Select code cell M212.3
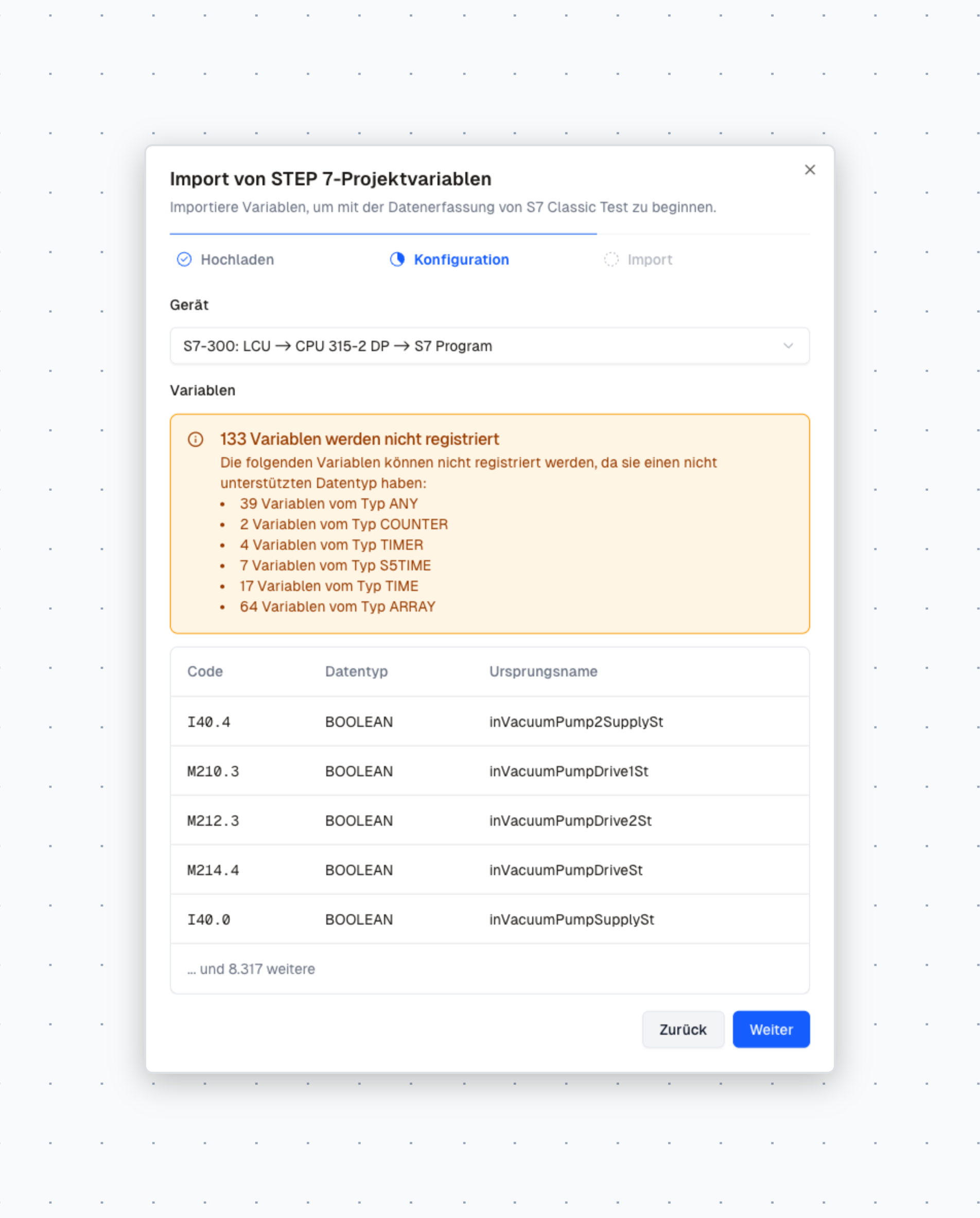 pyautogui.click(x=213, y=820)
